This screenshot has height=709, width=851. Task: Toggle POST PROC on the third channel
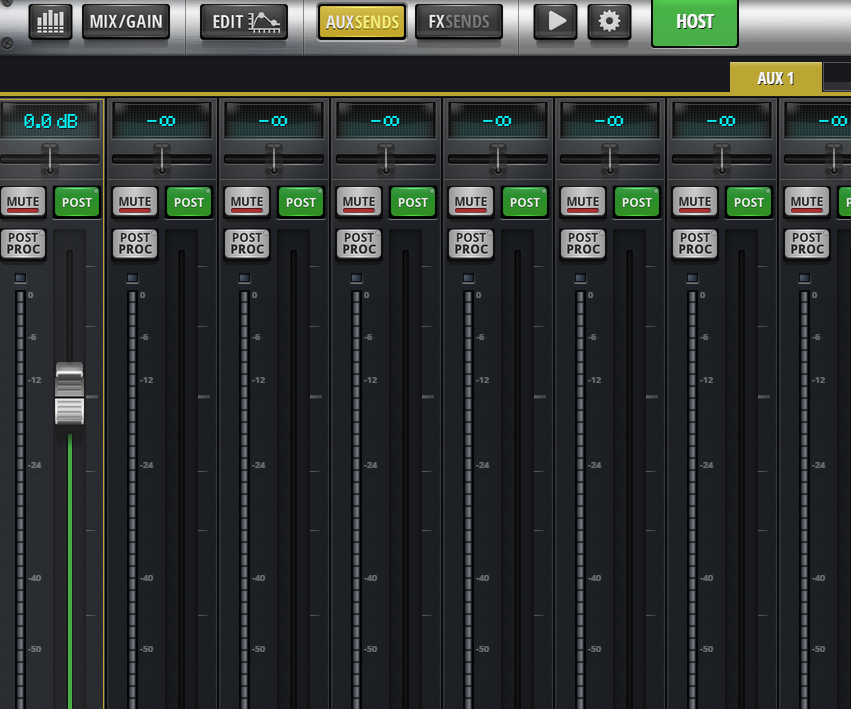point(246,242)
